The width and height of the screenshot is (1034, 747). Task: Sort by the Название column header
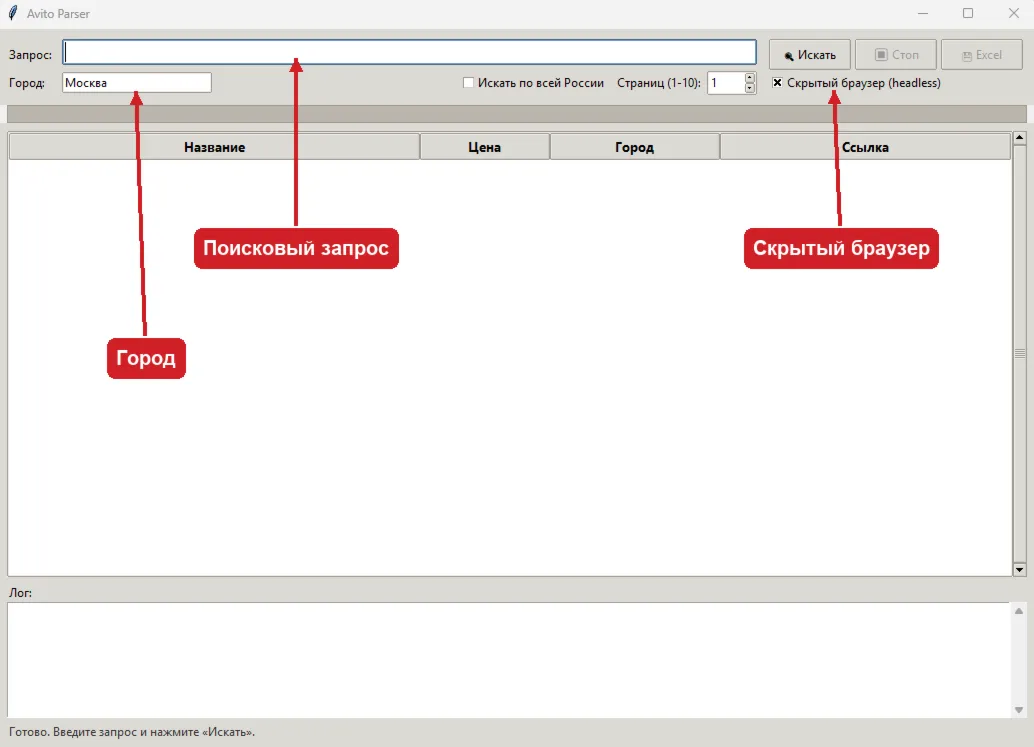point(214,147)
